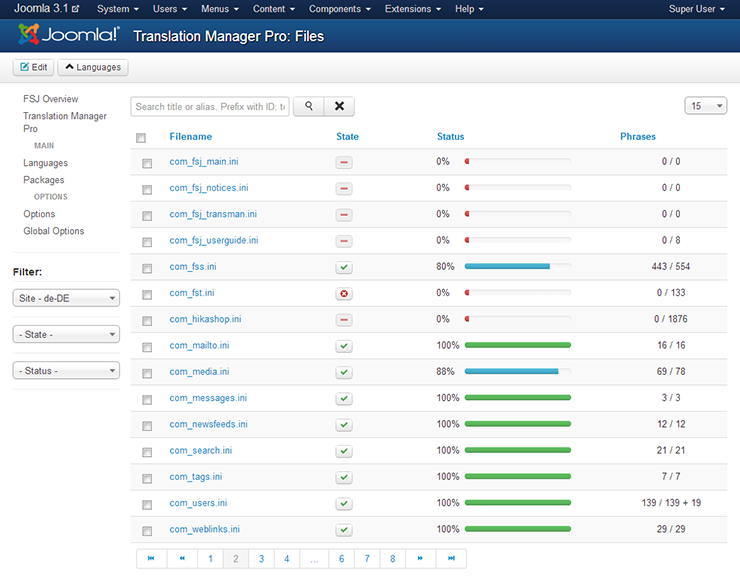Click red error state icon for com_fst.ini
This screenshot has width=740, height=587.
(344, 294)
